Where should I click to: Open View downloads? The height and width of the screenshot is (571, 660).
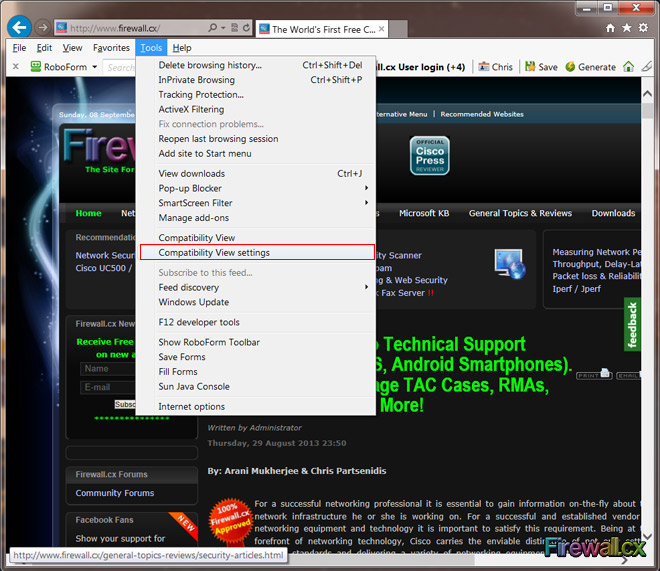pos(257,173)
